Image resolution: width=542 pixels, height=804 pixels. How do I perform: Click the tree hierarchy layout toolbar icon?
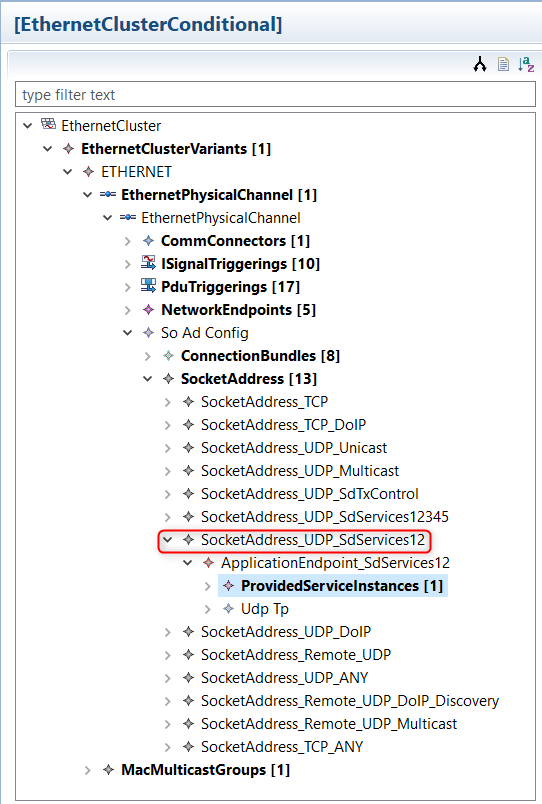[x=480, y=65]
